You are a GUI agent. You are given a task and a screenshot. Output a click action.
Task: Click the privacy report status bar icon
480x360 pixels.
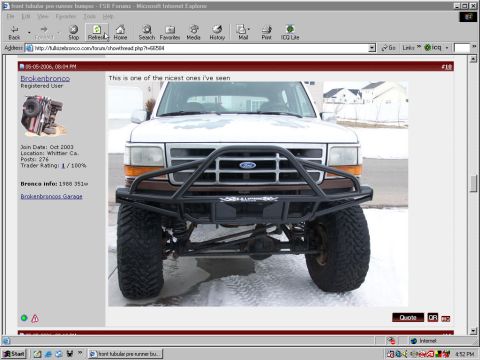(391, 341)
